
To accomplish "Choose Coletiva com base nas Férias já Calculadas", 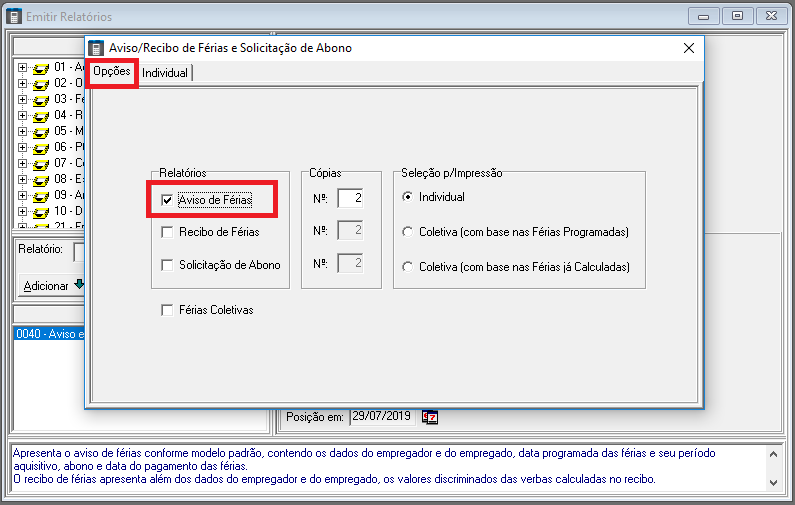I will coord(407,266).
